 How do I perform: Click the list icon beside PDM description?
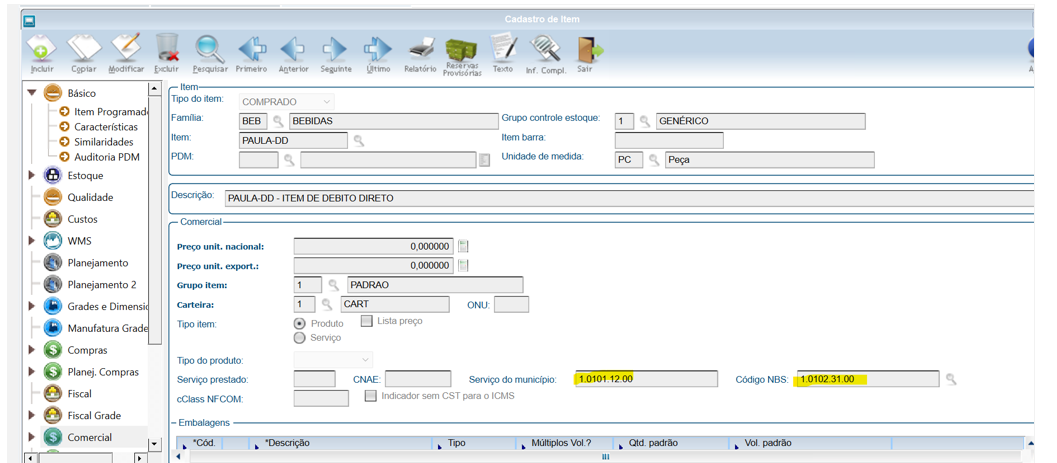tap(483, 160)
